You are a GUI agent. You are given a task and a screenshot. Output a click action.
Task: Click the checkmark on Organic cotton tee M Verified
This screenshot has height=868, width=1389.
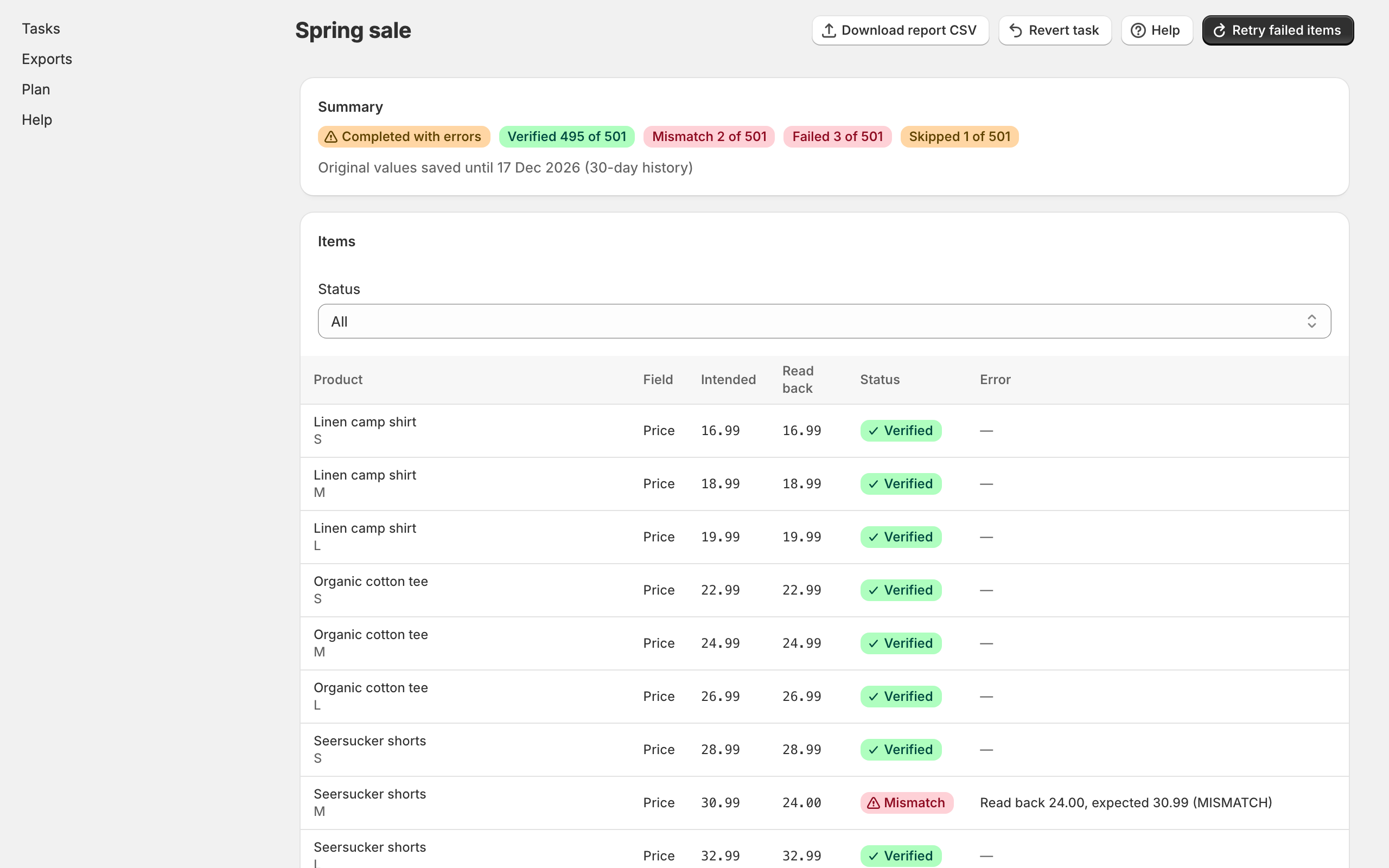pos(873,643)
